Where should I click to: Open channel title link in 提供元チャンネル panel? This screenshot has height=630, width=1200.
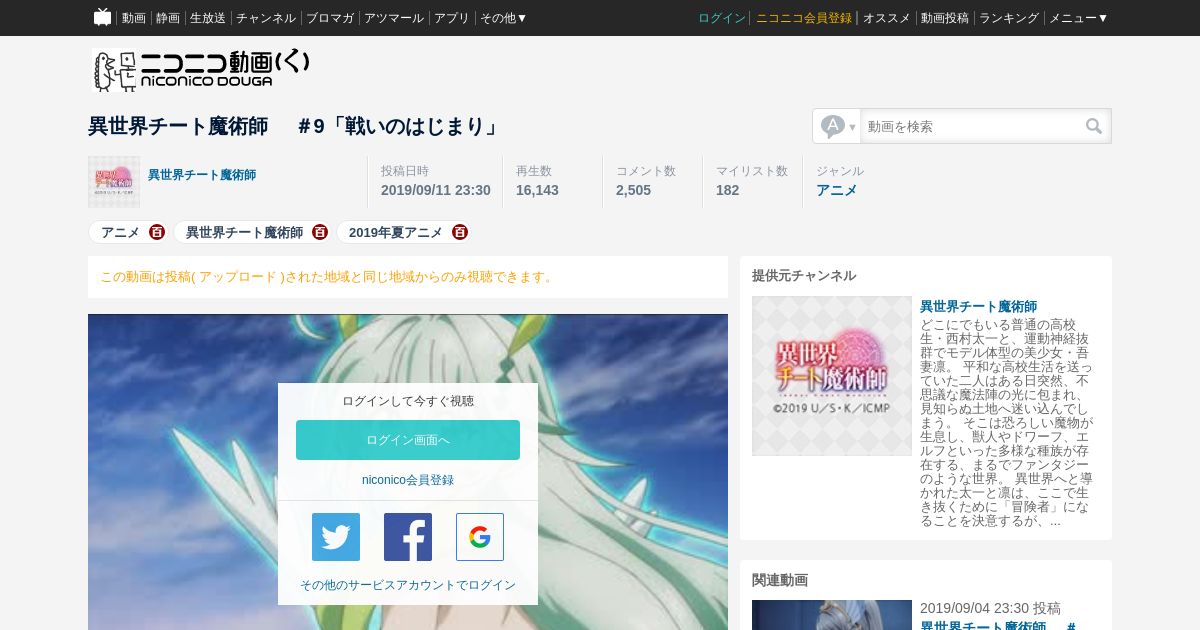click(x=978, y=306)
